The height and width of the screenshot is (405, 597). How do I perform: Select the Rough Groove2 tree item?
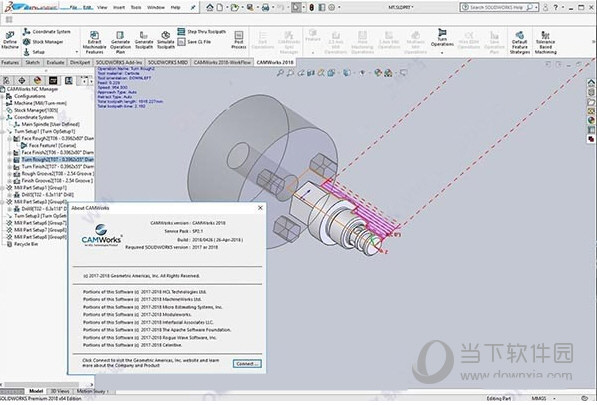(x=57, y=174)
